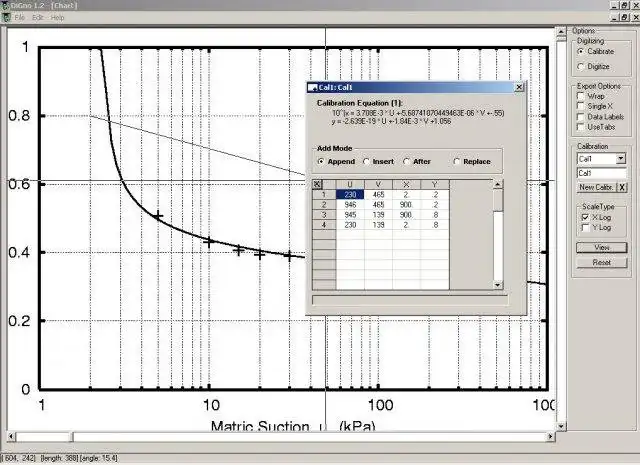Click the X delete button beside New Calibr.
This screenshot has height=465, width=640.
point(622,187)
